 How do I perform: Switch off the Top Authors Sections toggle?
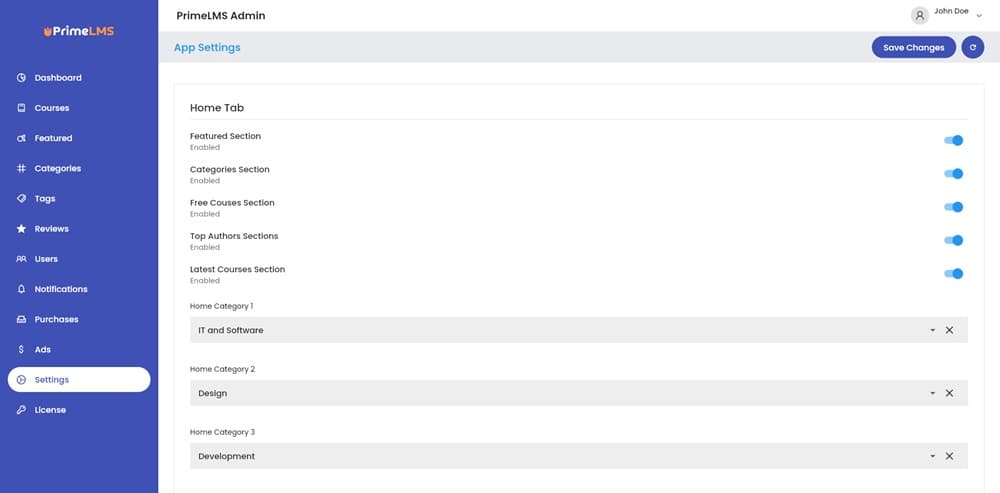pos(954,240)
